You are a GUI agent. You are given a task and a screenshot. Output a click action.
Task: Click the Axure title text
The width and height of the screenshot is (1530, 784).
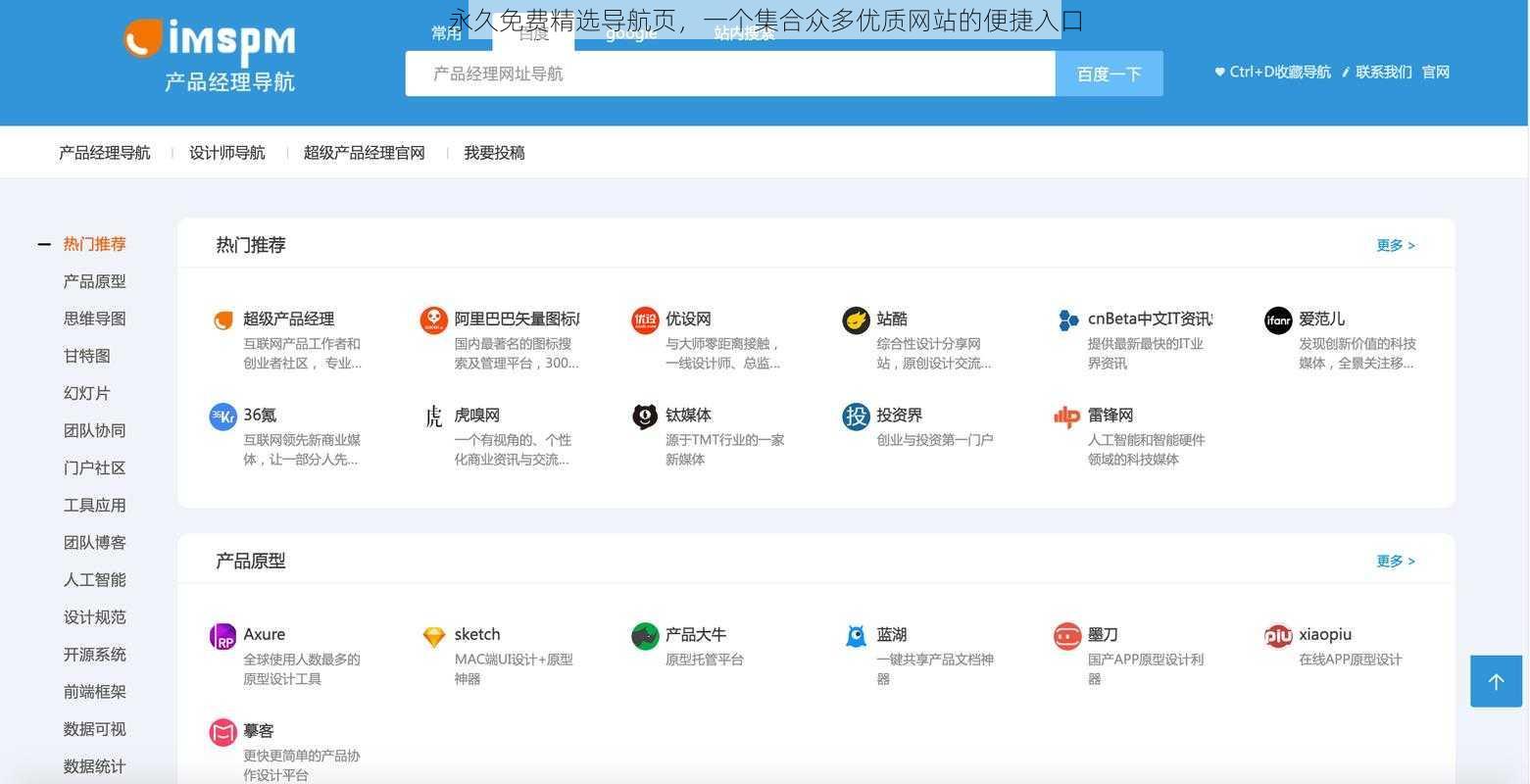pyautogui.click(x=265, y=634)
